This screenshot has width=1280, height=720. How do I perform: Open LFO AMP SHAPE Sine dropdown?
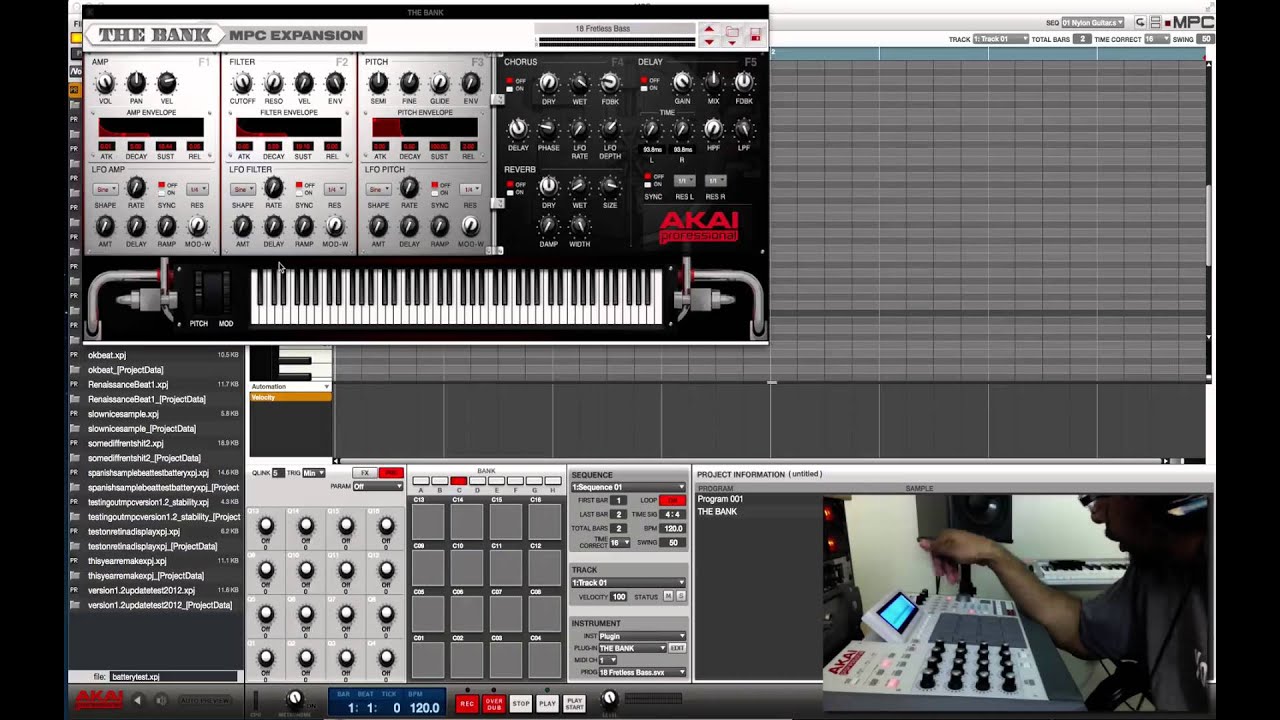[x=105, y=189]
